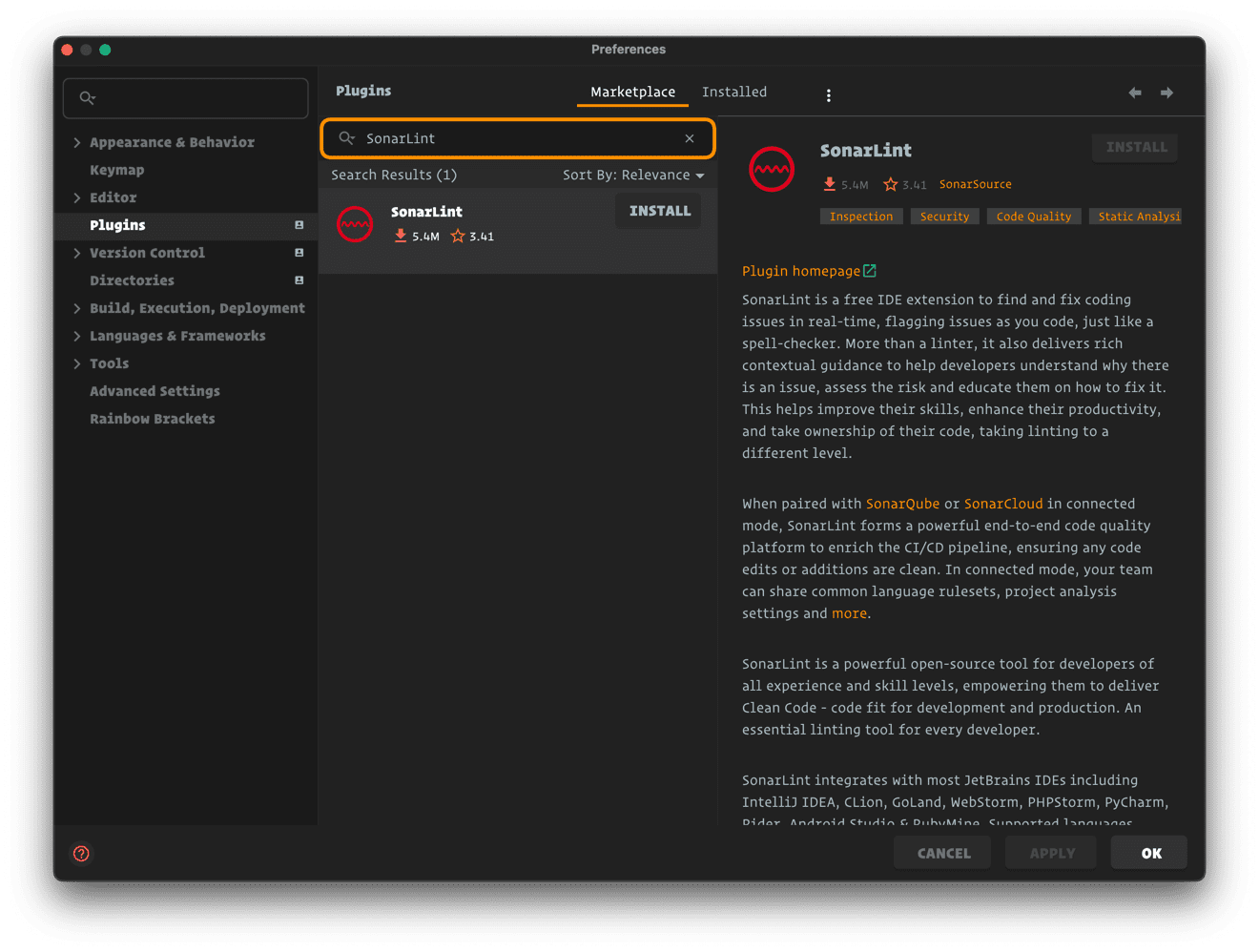This screenshot has height=952, width=1259.
Task: Click inside the plugin search input field
Action: point(515,138)
